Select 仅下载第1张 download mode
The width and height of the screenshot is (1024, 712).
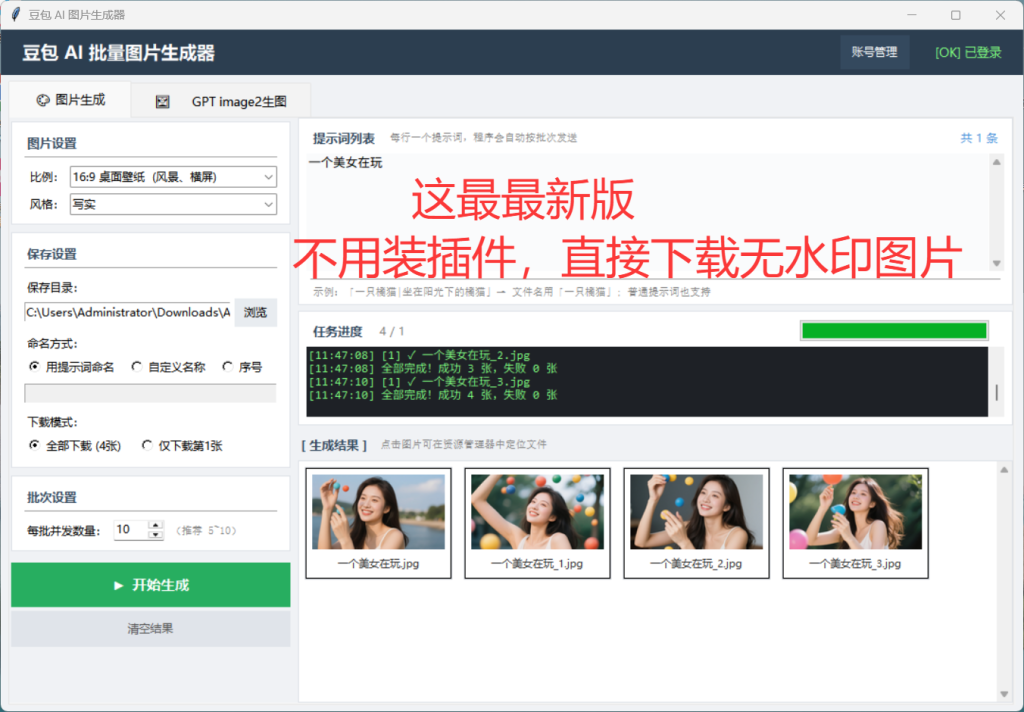tap(182, 445)
